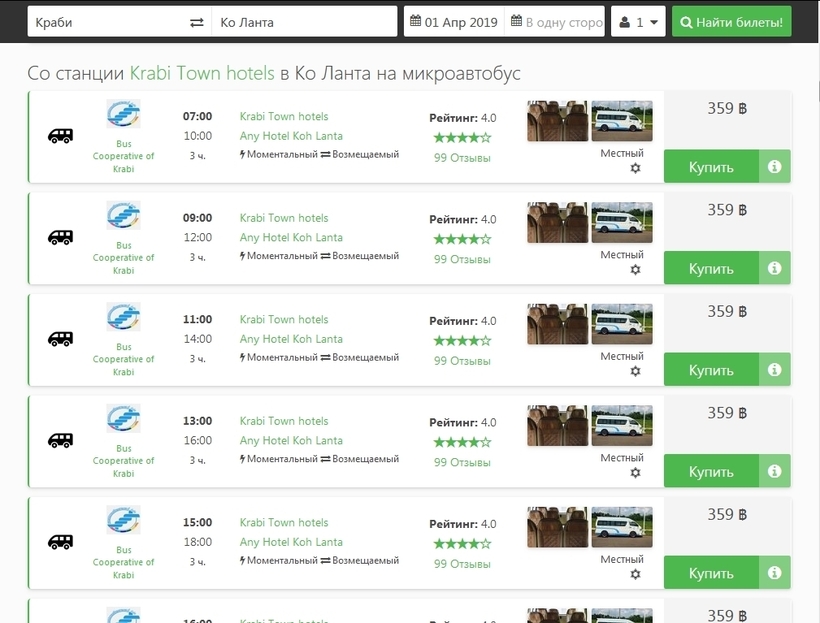The image size is (820, 623).
Task: Click Krabi Town hotels link, 13:00 row
Action: [284, 421]
